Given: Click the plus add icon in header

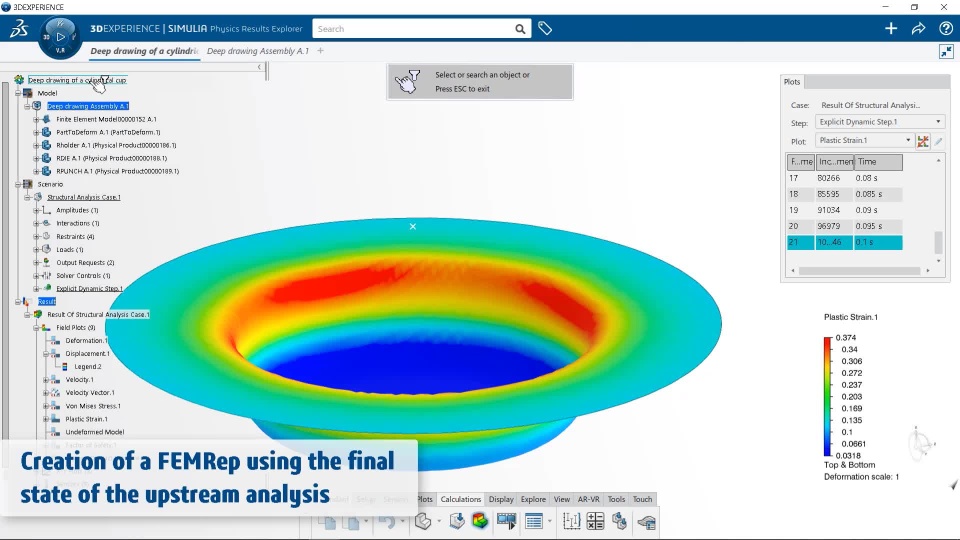Looking at the screenshot, I should click(891, 28).
